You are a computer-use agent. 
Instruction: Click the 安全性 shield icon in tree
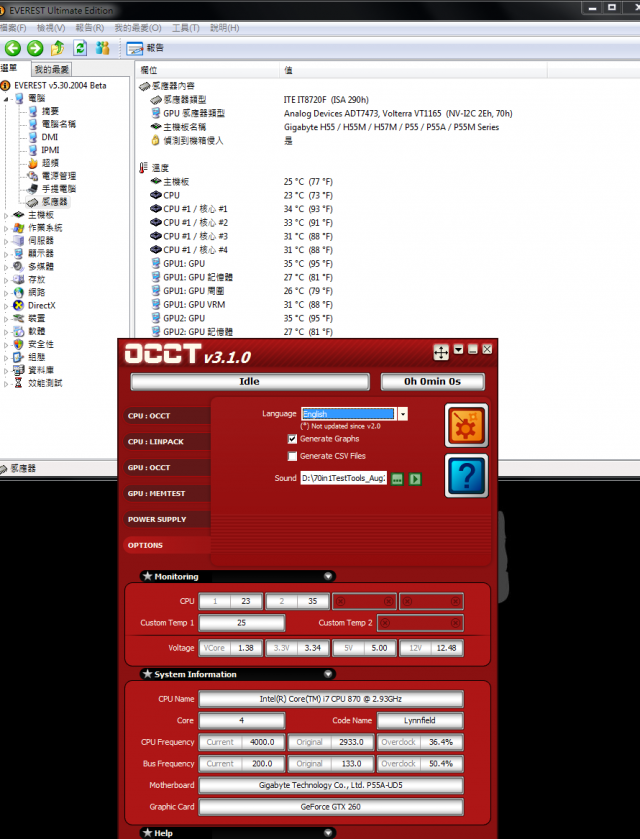(x=19, y=344)
